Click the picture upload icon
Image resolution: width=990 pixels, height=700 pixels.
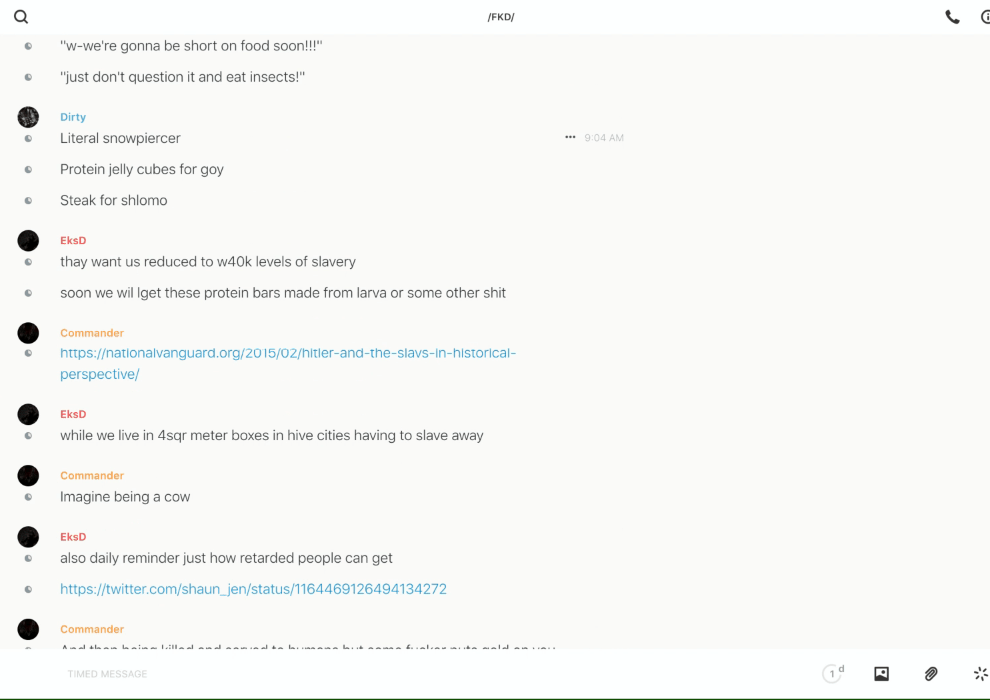click(x=881, y=674)
